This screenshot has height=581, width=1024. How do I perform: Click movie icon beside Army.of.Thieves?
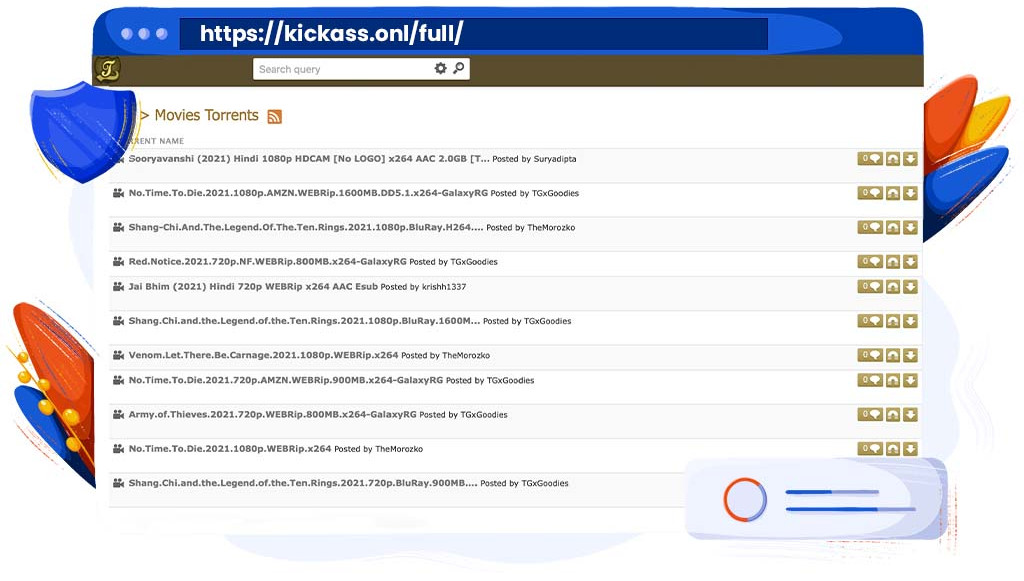[x=118, y=414]
